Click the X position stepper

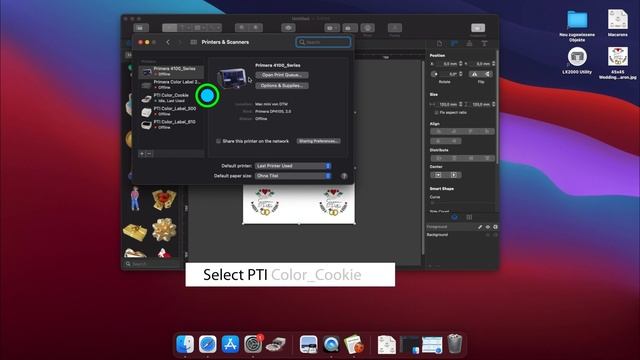[461, 64]
